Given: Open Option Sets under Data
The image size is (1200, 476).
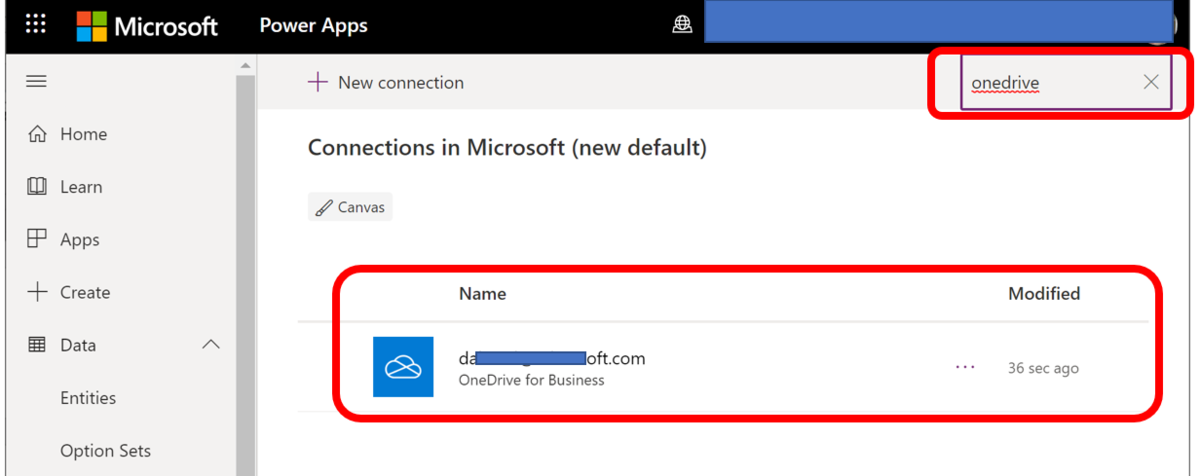Looking at the screenshot, I should click(x=105, y=451).
